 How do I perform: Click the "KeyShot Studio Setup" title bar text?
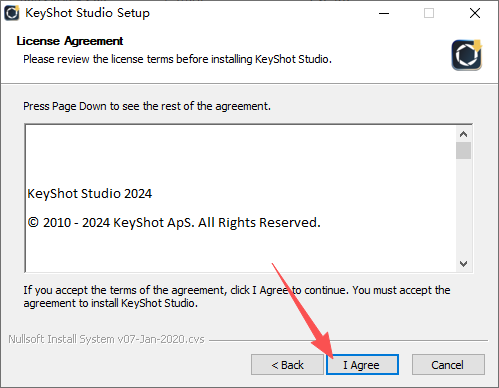(x=88, y=13)
